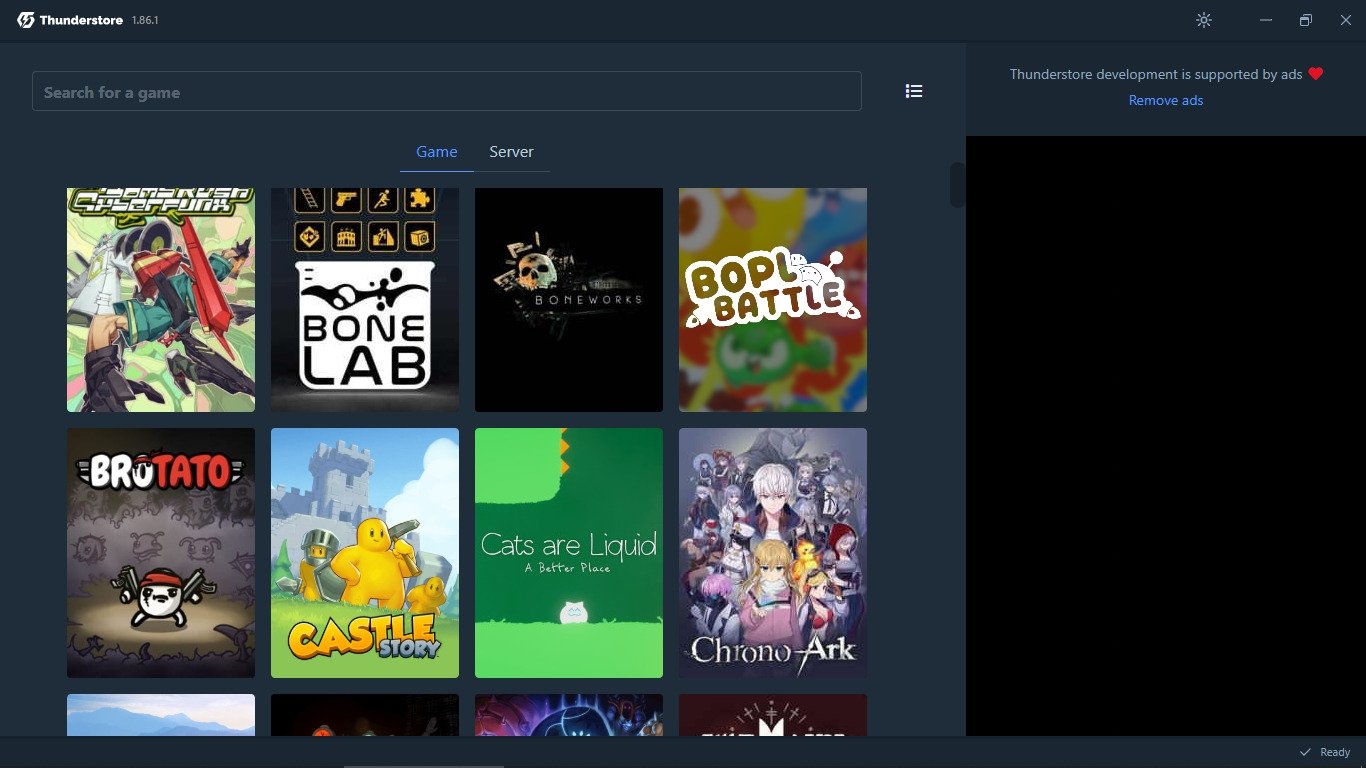Click the Remove ads link
This screenshot has width=1366, height=768.
pyautogui.click(x=1165, y=100)
